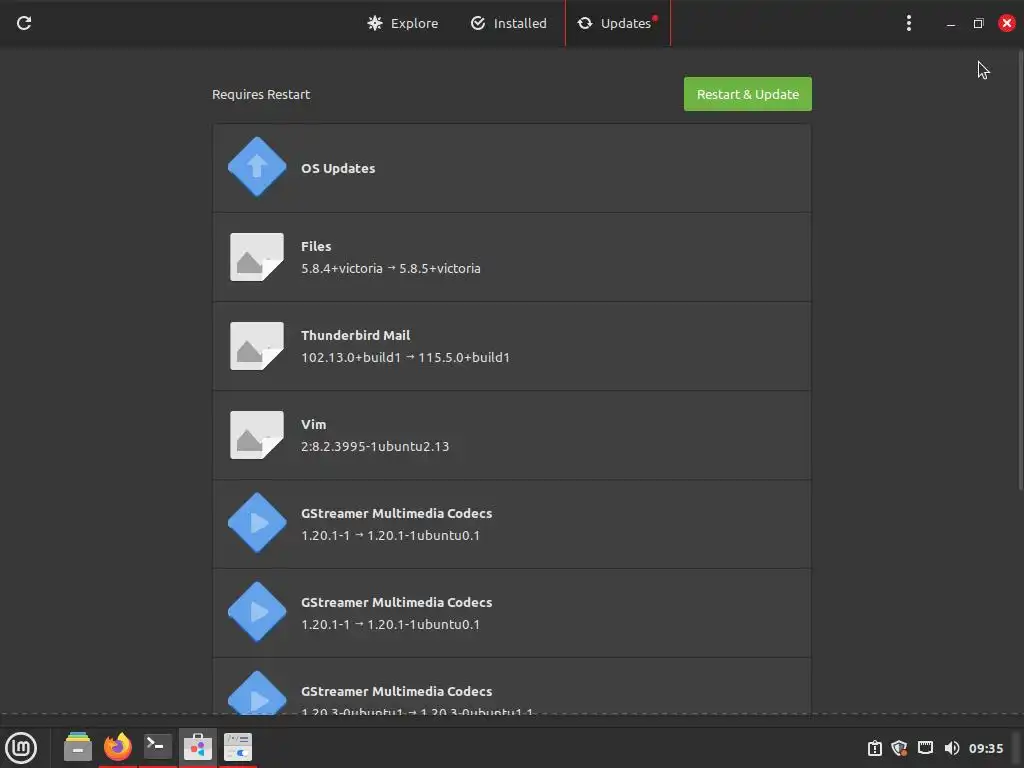Launch the file manager from the panel

tap(78, 746)
